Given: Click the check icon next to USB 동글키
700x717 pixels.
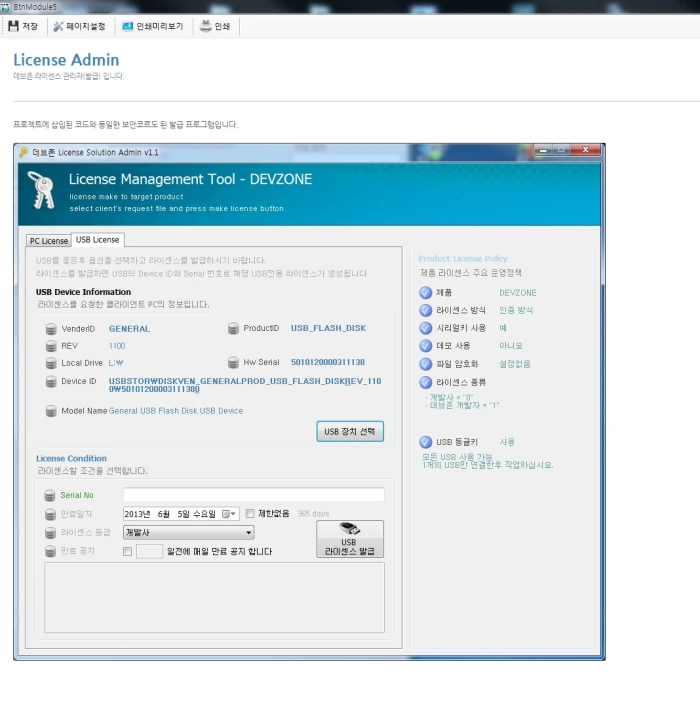Looking at the screenshot, I should pyautogui.click(x=426, y=442).
